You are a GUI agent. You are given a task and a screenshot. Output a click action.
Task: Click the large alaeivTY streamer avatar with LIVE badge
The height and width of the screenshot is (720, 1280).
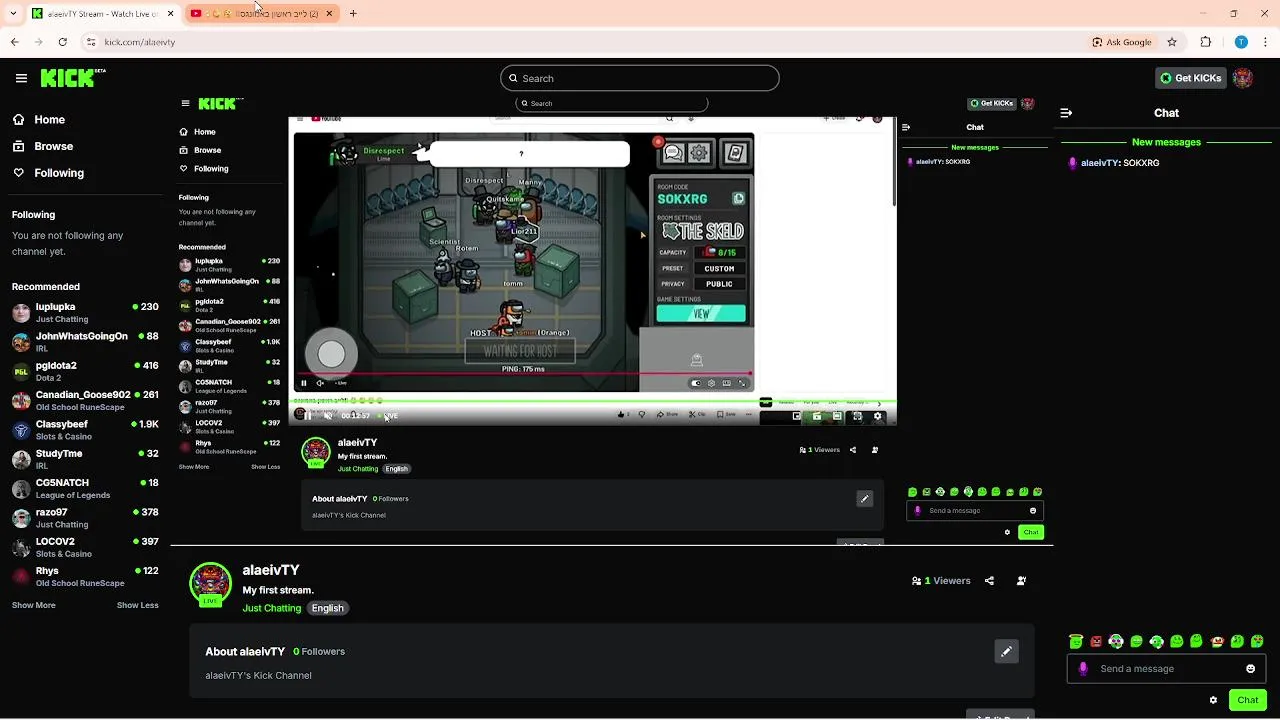pos(210,584)
